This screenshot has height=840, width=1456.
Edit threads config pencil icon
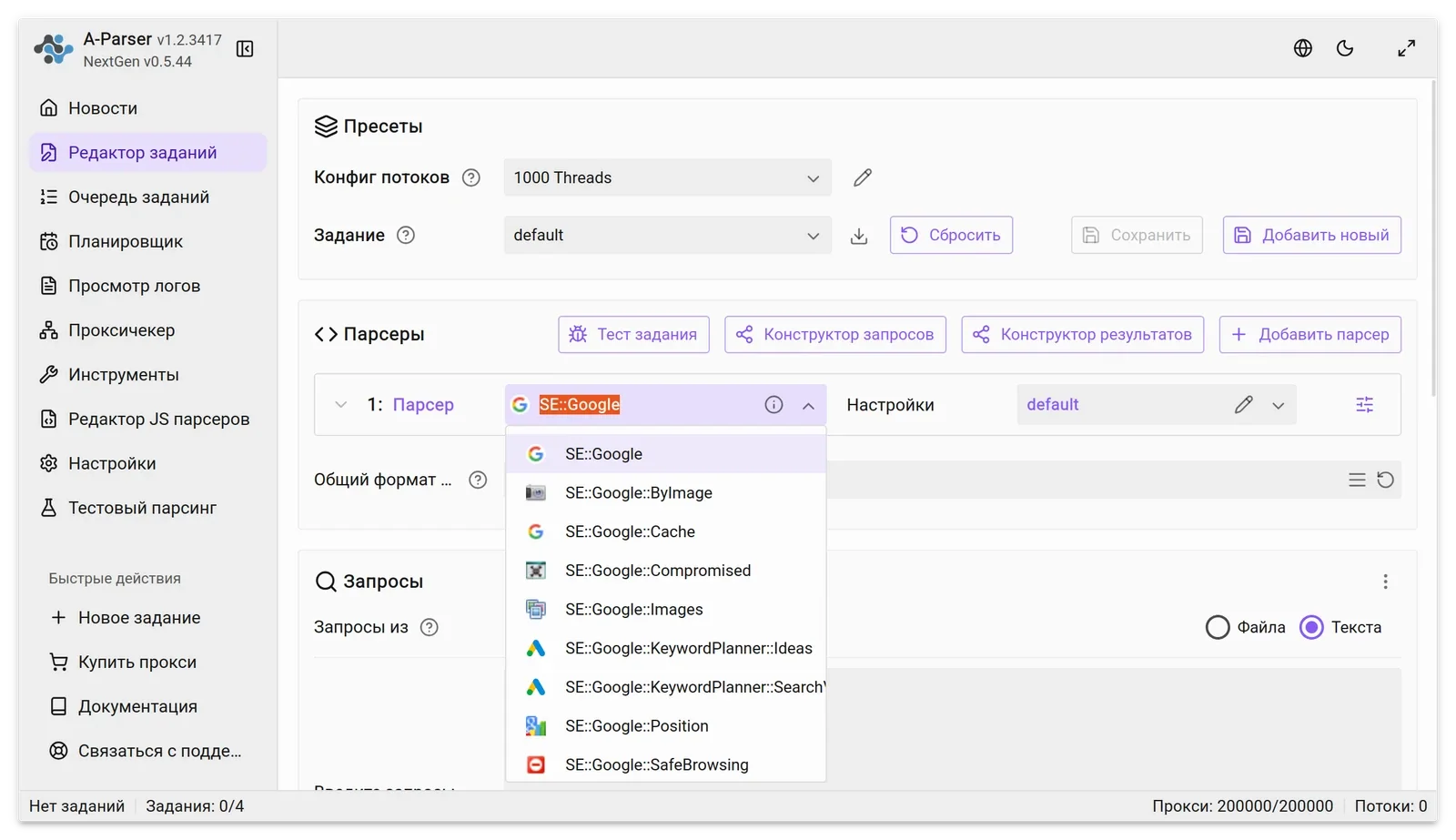pos(863,177)
